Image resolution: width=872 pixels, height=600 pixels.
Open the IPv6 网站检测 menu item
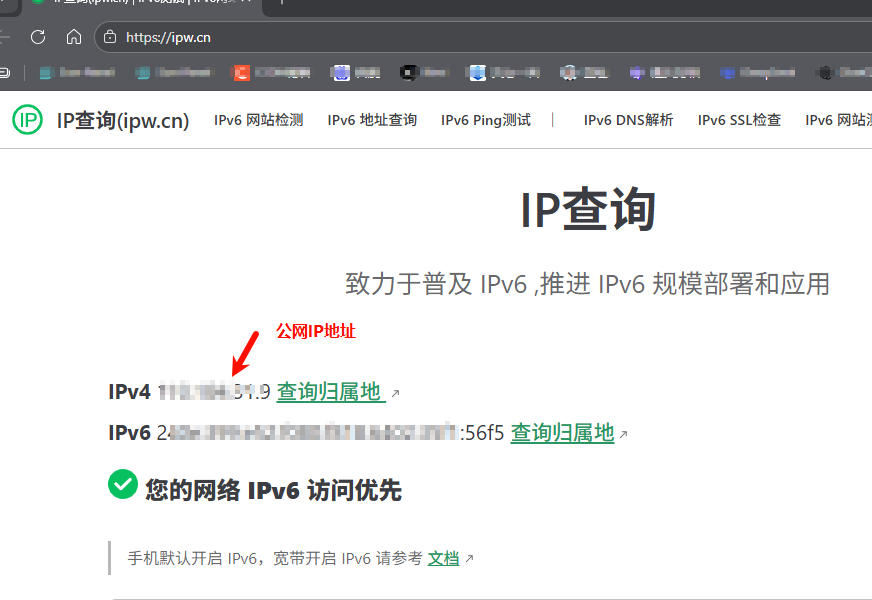(259, 120)
